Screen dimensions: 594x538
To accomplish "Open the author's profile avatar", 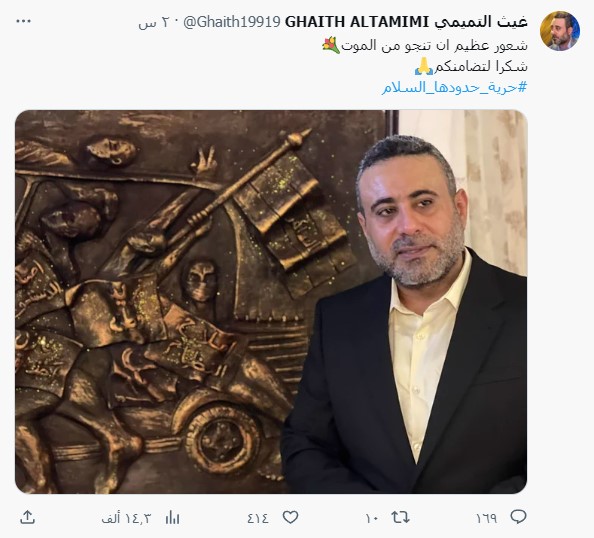I will (x=560, y=31).
